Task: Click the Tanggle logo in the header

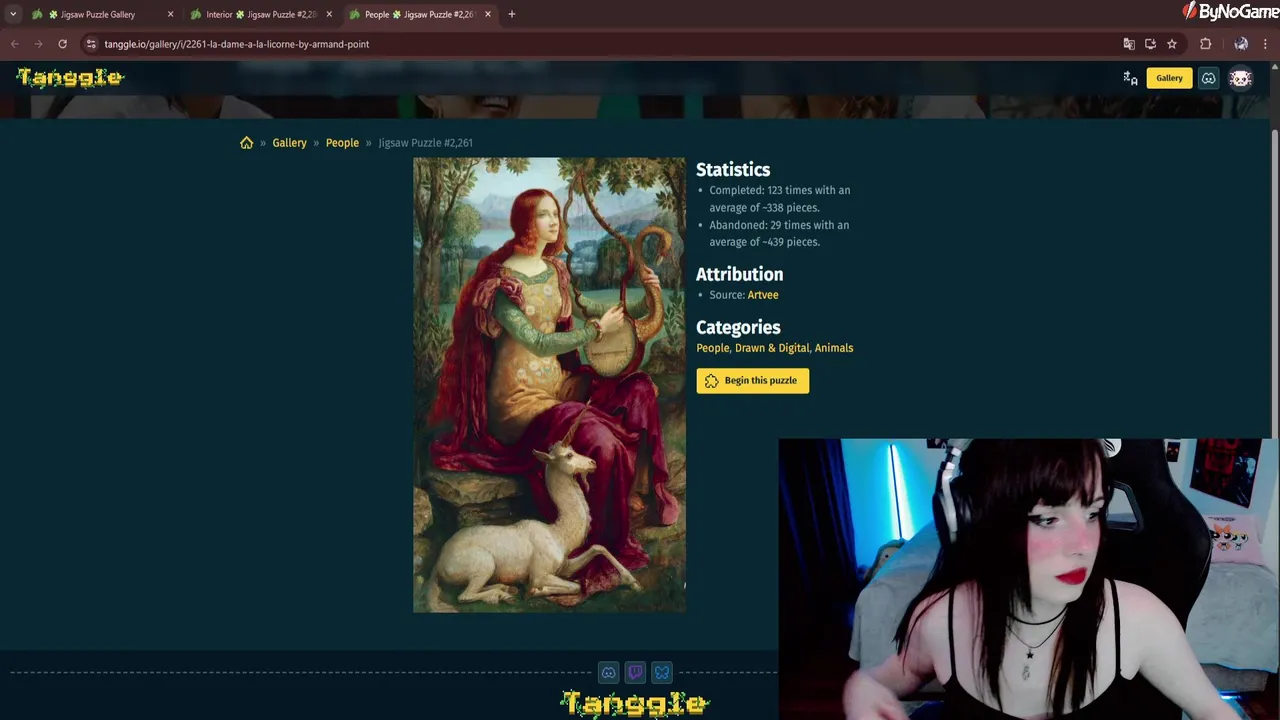Action: 70,78
